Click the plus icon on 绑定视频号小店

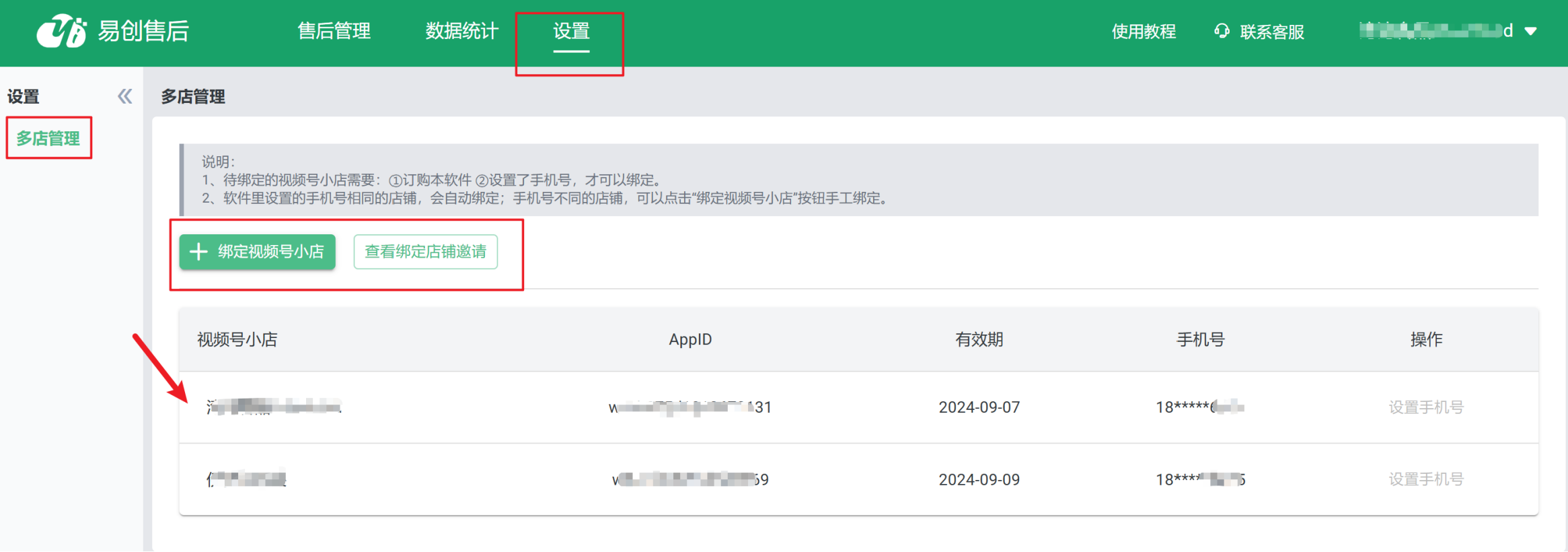[198, 252]
